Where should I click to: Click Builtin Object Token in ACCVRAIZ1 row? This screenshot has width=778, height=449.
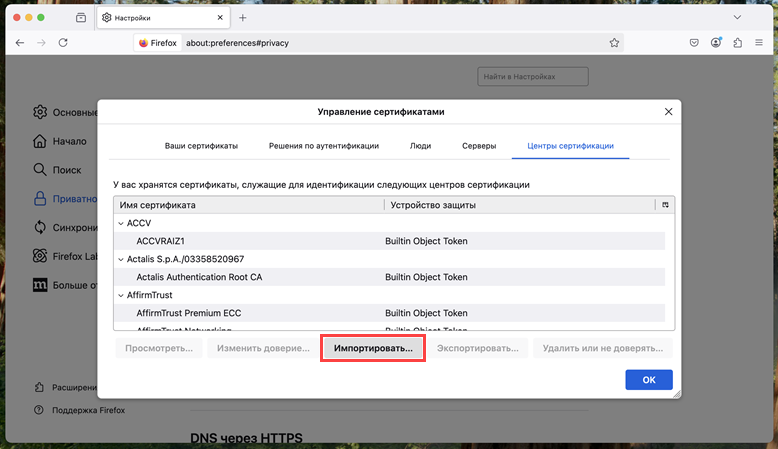tap(426, 241)
